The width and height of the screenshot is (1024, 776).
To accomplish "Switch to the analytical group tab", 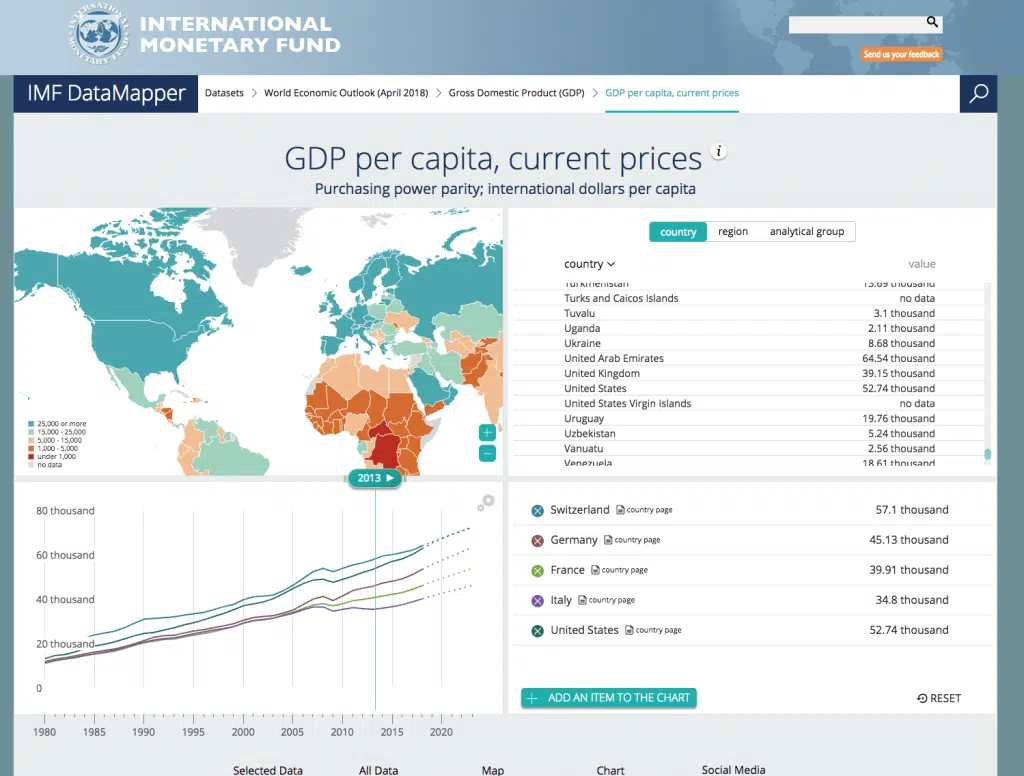I will coord(807,232).
